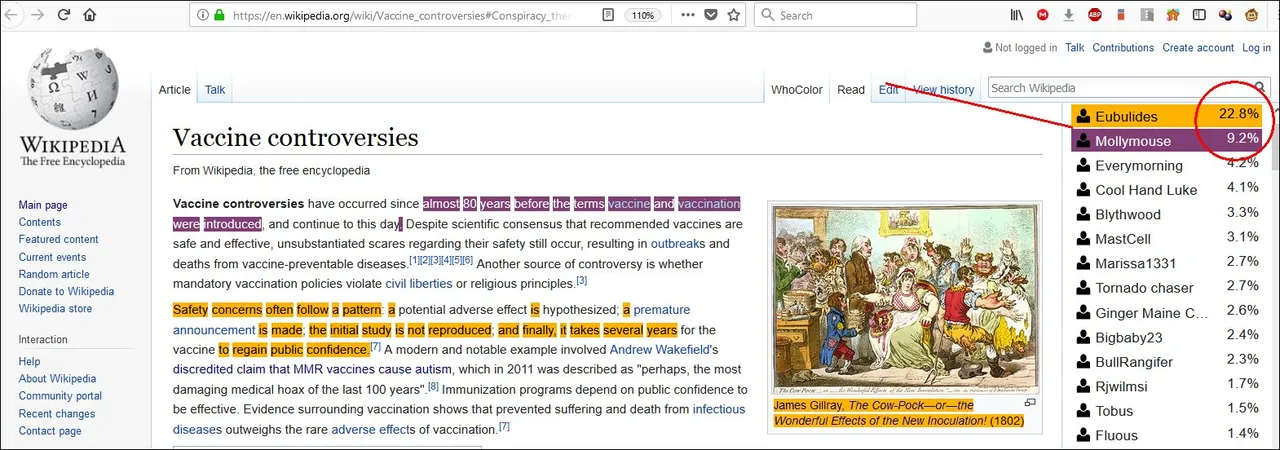Toggle Reader View icon in the address bar

click(x=608, y=15)
